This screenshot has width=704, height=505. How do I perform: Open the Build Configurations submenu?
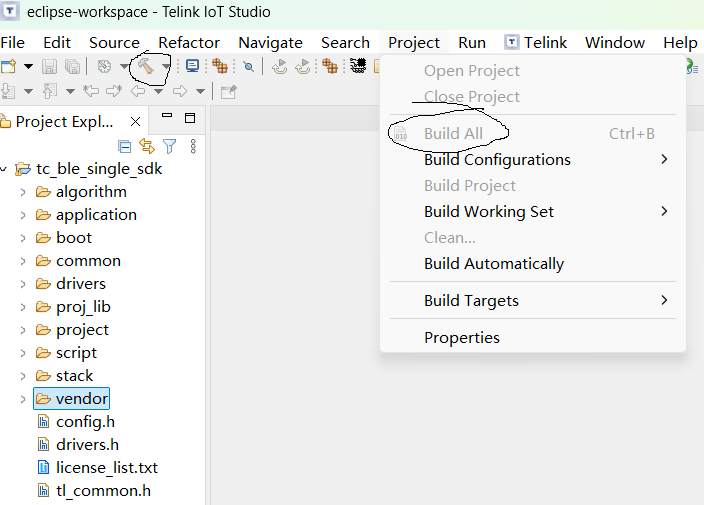tap(497, 160)
